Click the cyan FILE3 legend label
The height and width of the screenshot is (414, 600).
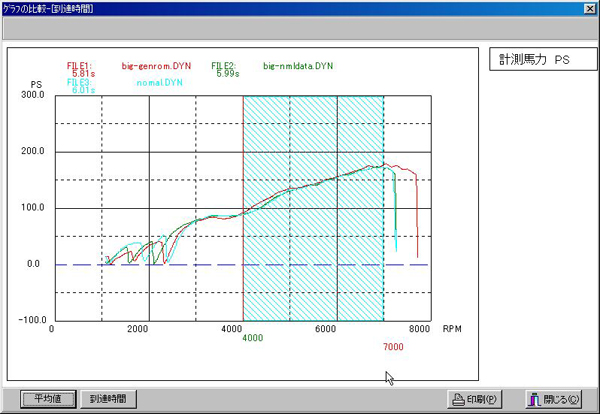click(80, 82)
